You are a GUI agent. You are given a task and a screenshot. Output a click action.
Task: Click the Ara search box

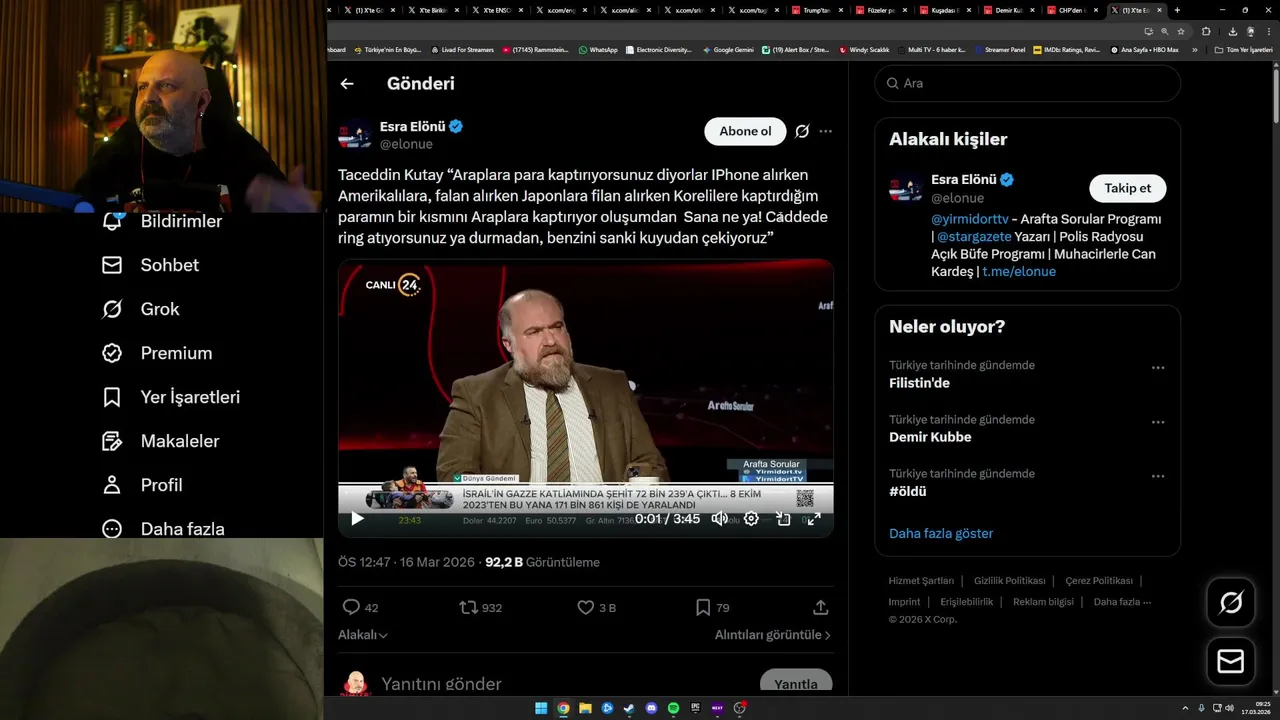pos(1028,83)
